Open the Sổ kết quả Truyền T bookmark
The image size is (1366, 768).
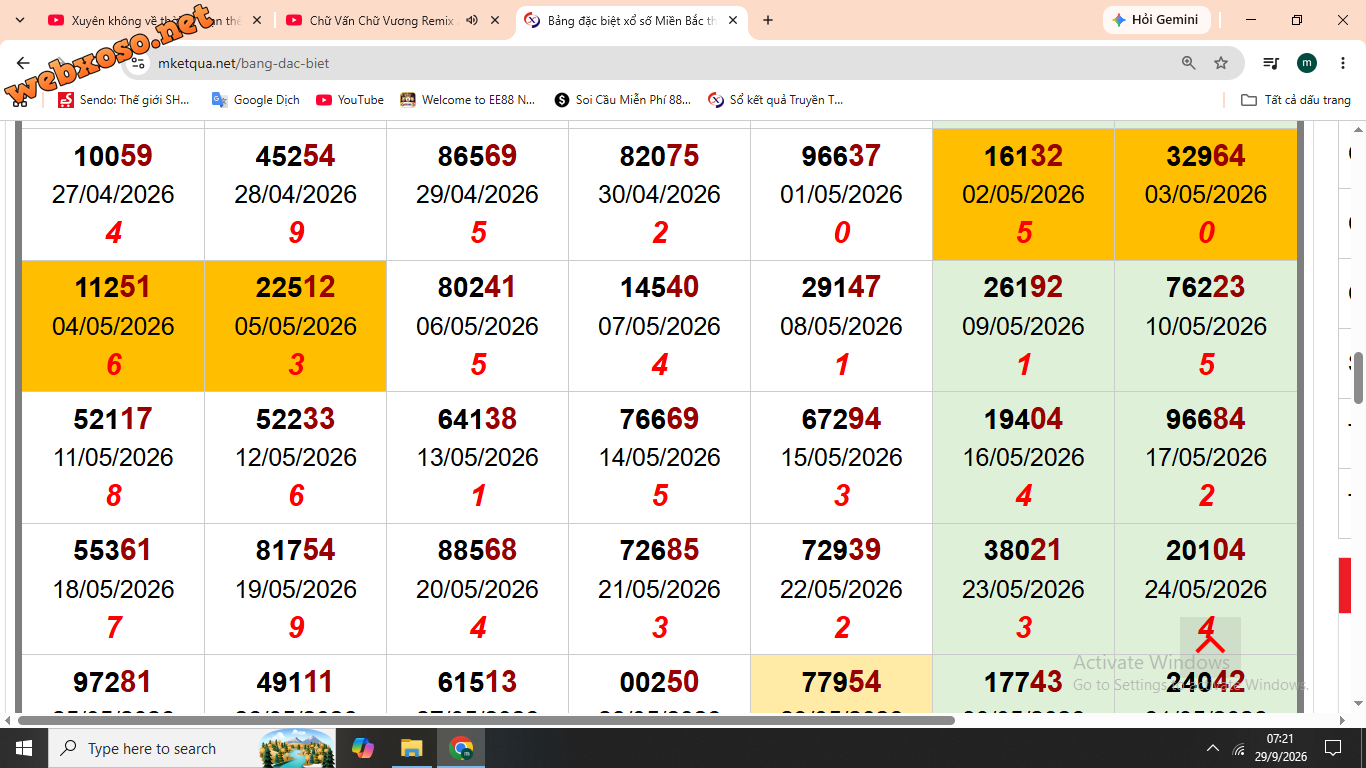(776, 100)
